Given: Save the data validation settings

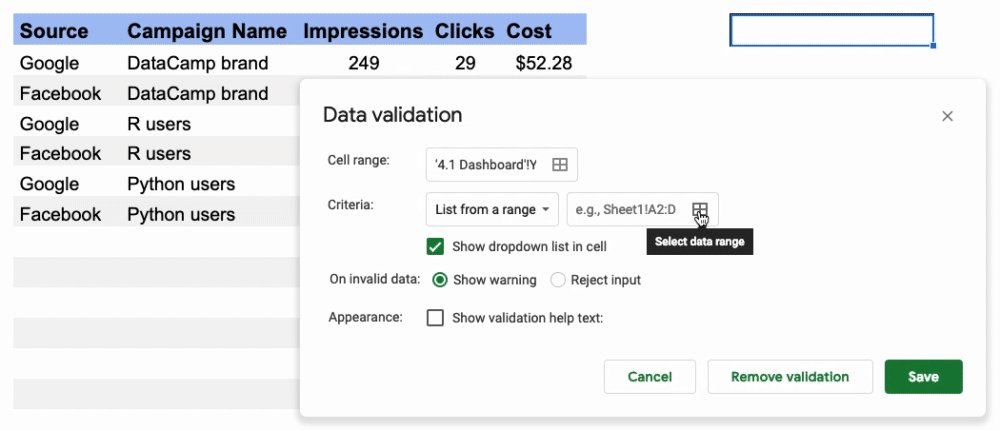Looking at the screenshot, I should (x=923, y=376).
